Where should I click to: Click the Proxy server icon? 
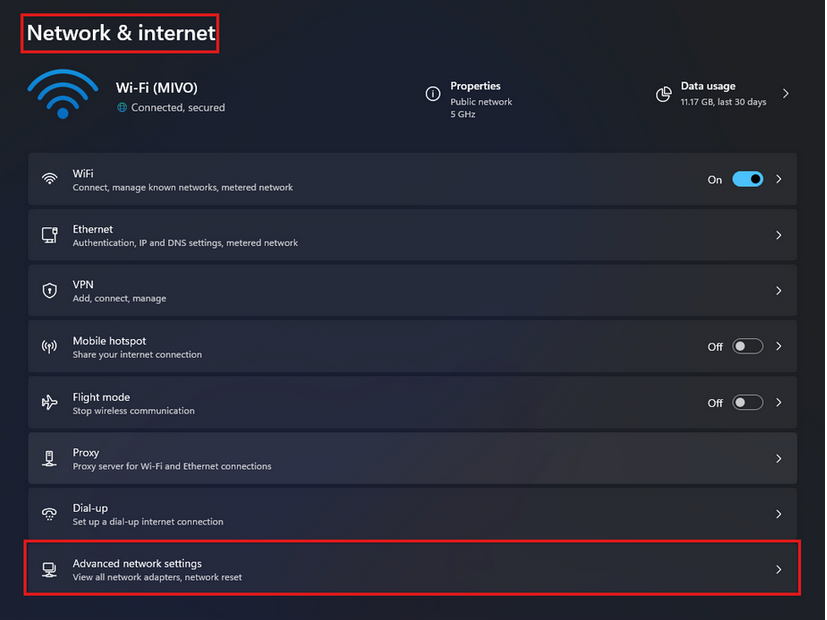click(50, 459)
